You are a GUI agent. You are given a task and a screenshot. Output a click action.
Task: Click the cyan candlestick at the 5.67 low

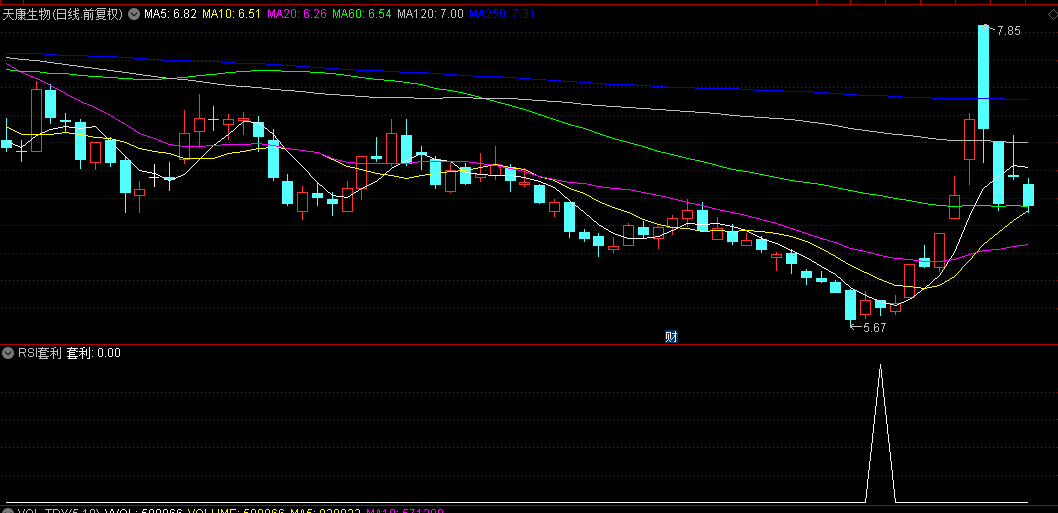[x=850, y=305]
